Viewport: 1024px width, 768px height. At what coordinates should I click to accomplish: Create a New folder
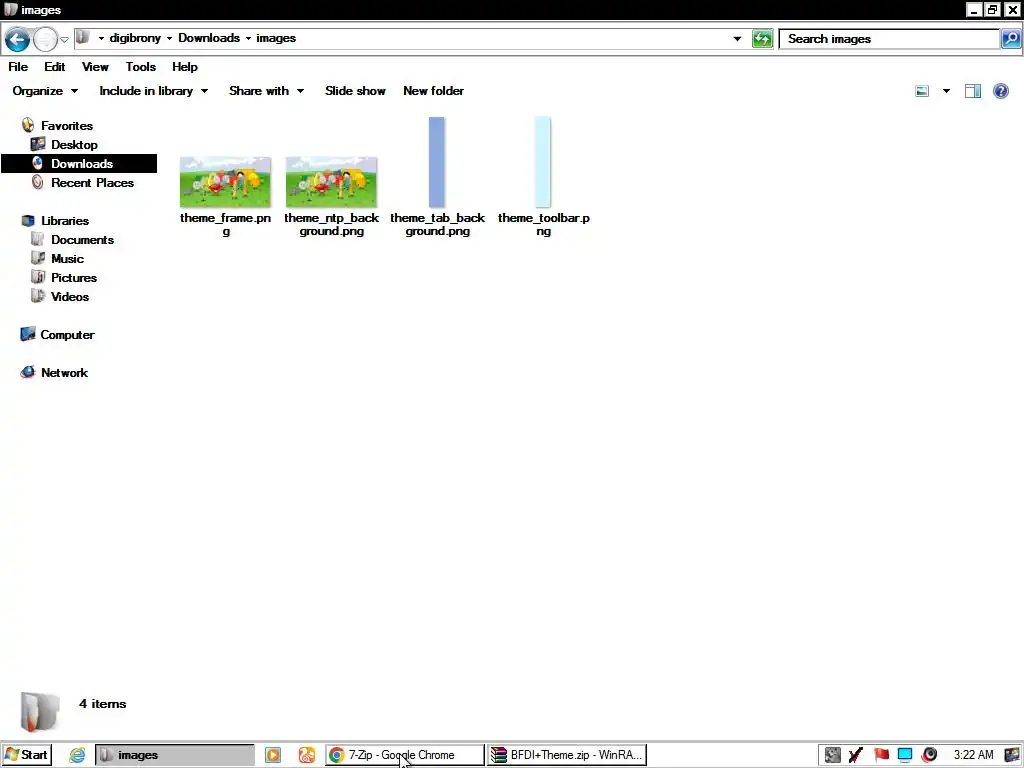click(434, 91)
